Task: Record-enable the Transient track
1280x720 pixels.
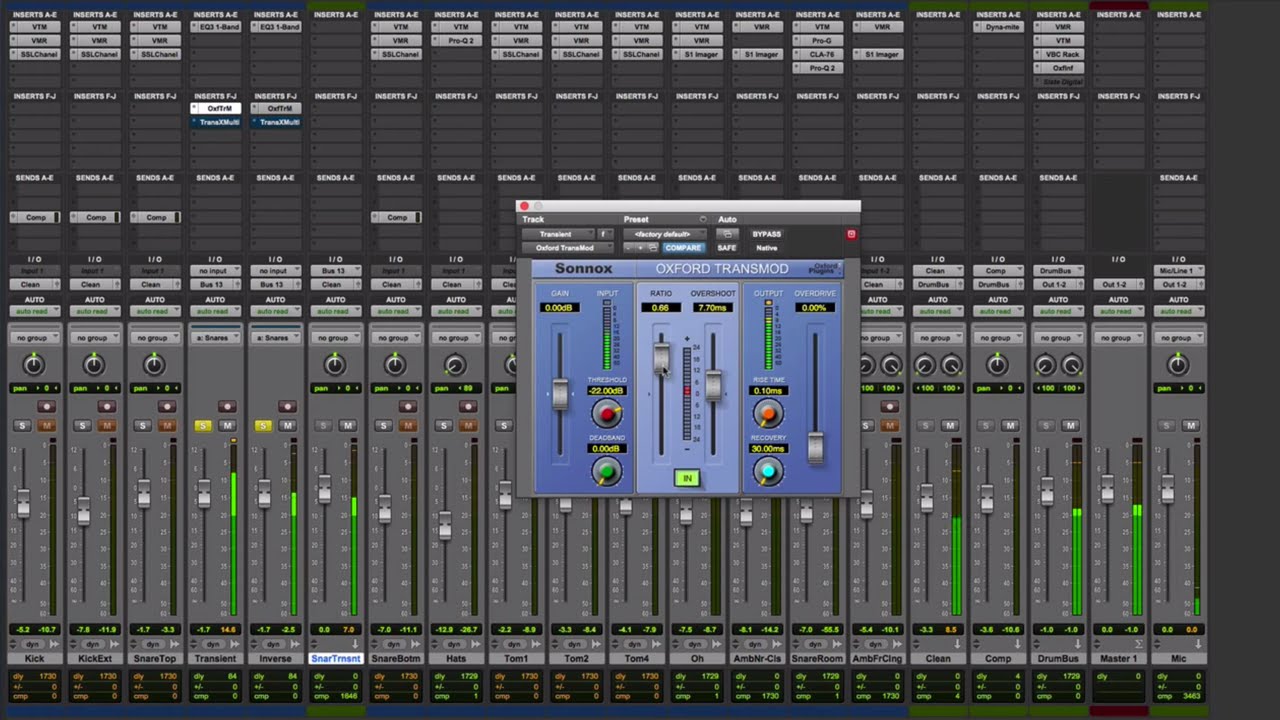Action: tap(227, 407)
